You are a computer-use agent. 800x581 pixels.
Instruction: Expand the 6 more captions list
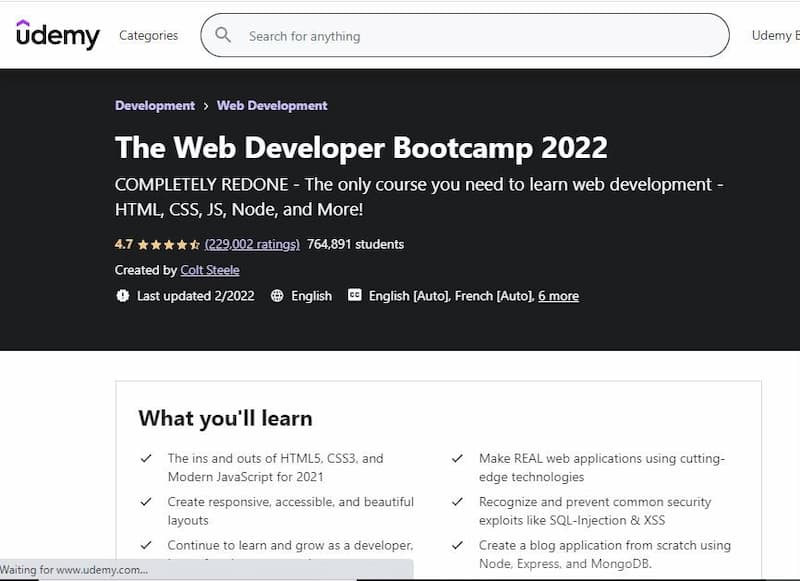point(559,296)
